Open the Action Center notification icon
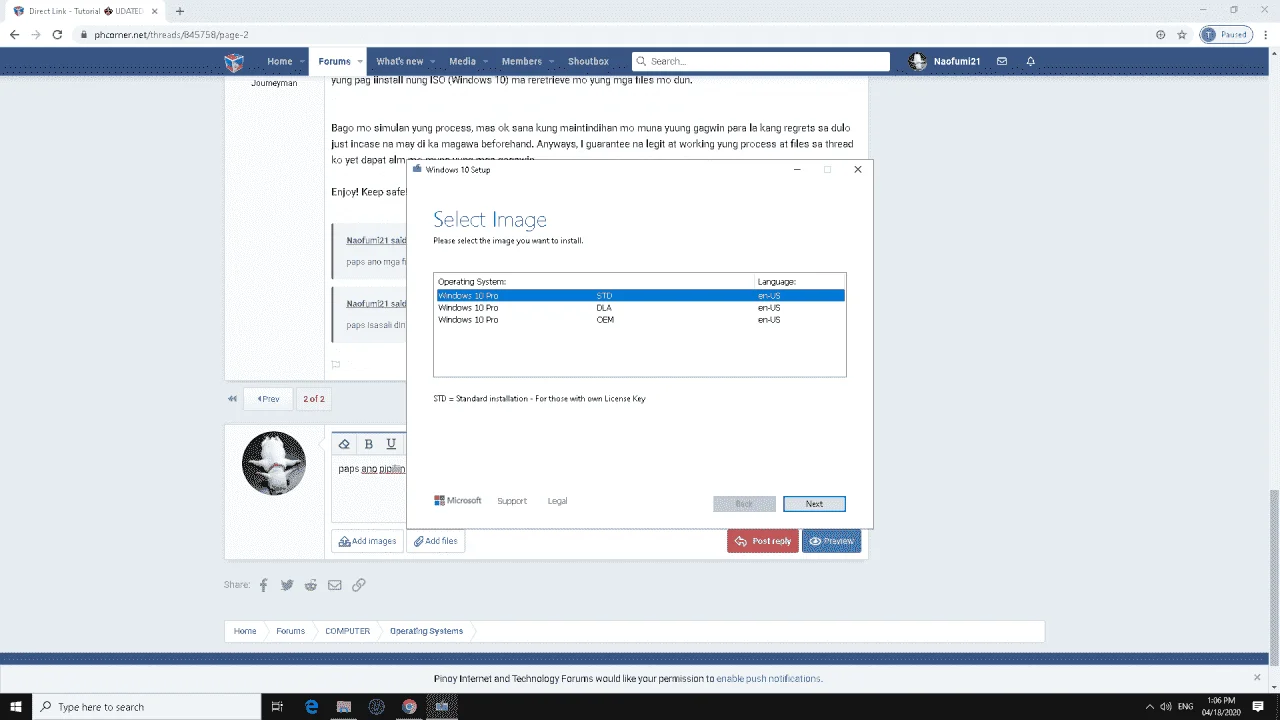 1258,707
